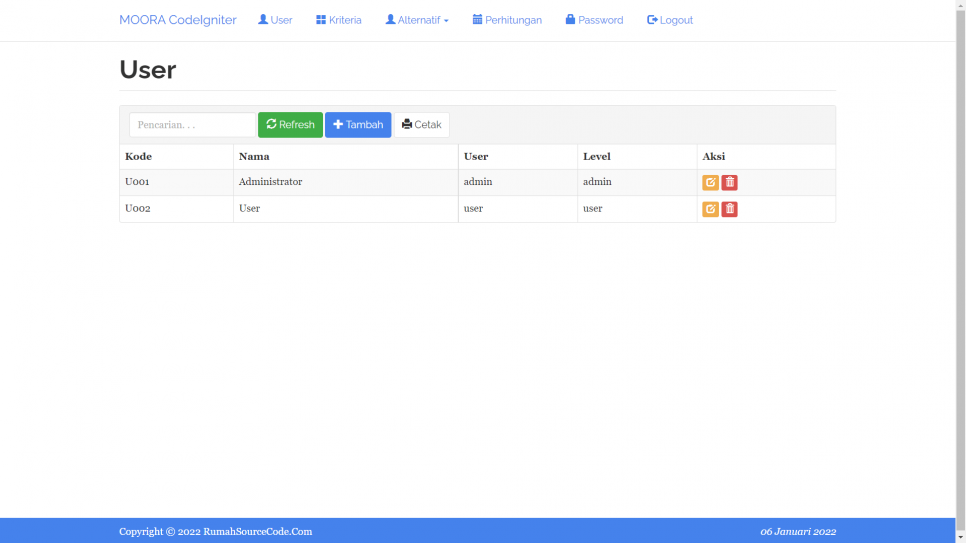
Task: Click the blue Tambah button
Action: point(358,125)
